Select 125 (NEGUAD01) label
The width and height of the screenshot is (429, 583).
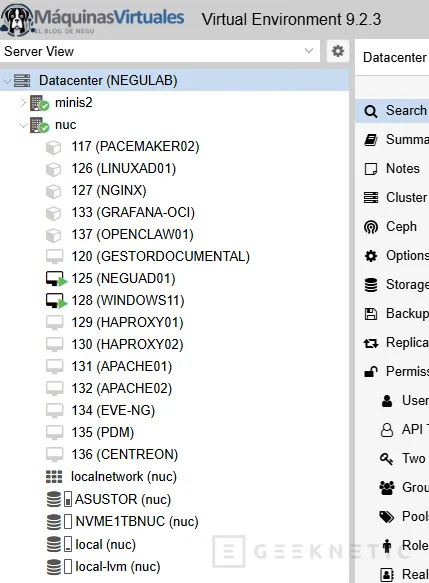pyautogui.click(x=123, y=278)
